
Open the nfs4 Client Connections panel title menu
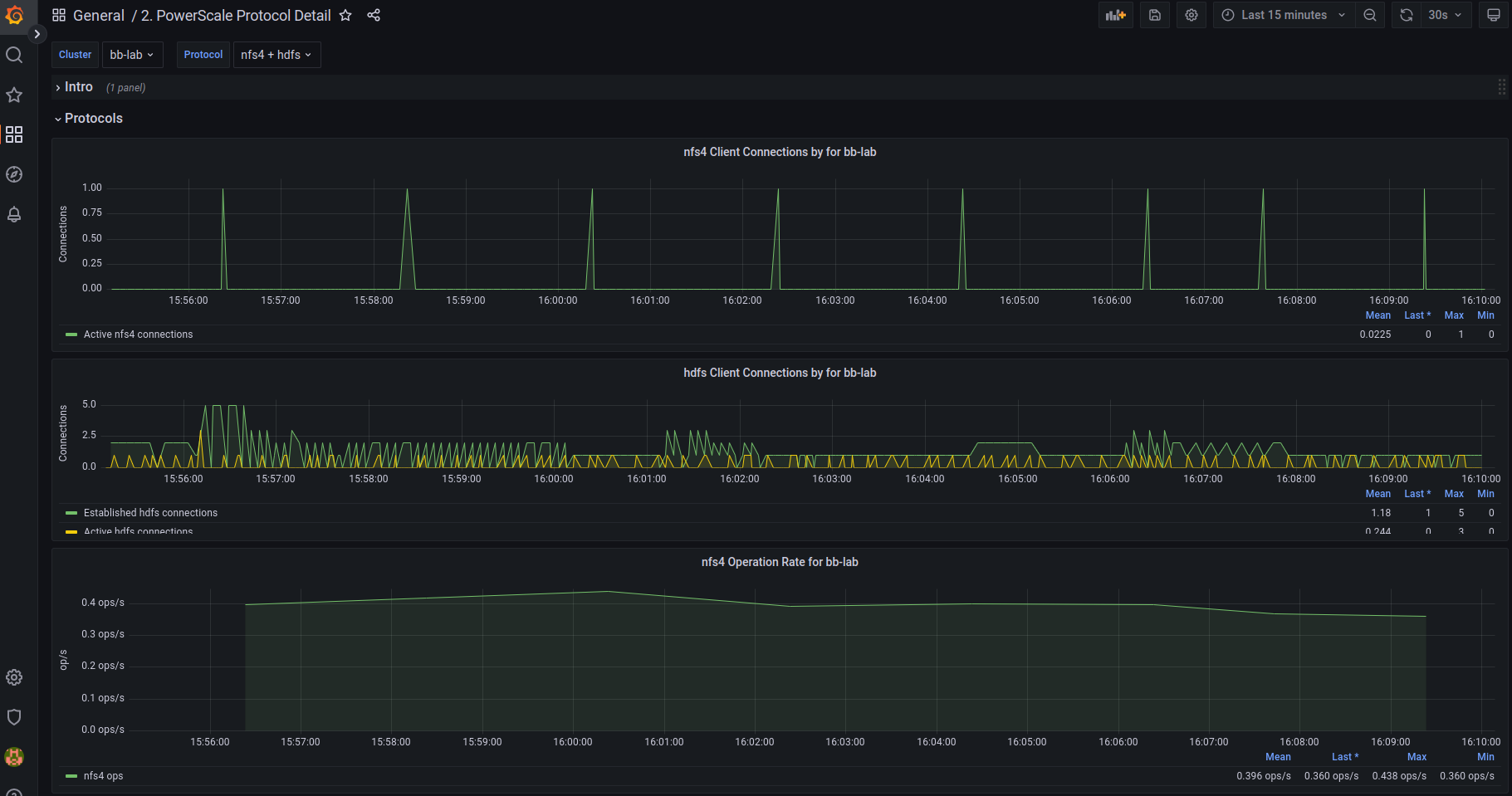click(780, 152)
